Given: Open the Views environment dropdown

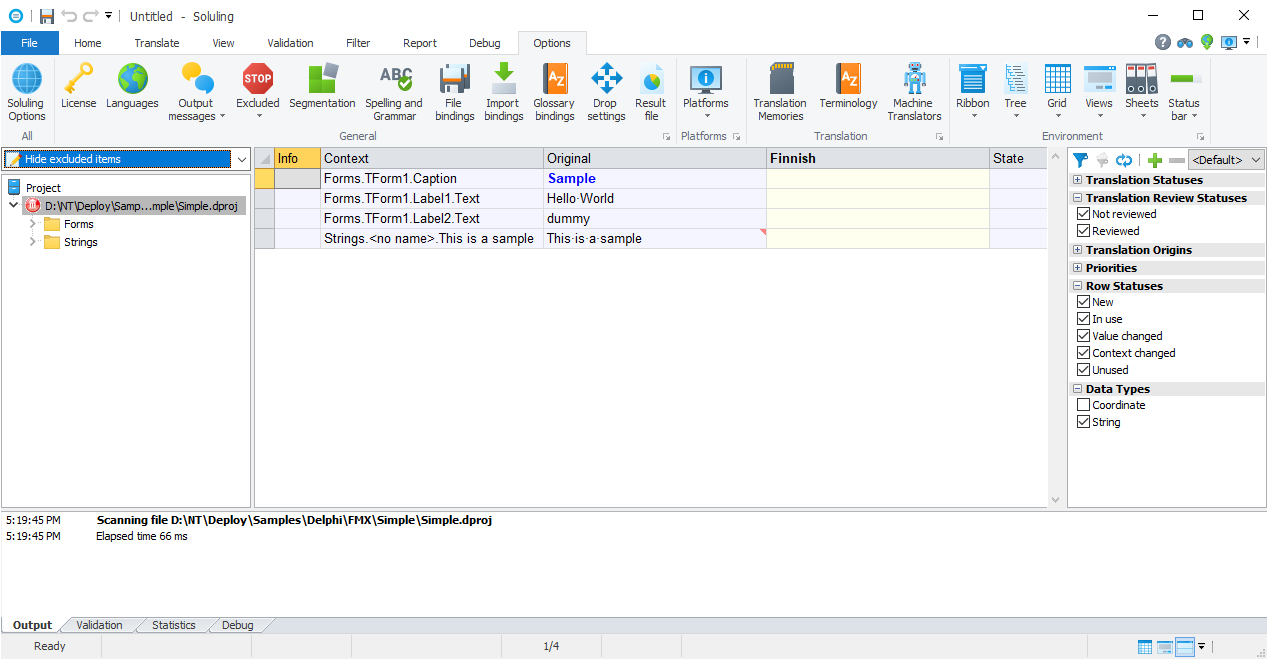Looking at the screenshot, I should pos(1099,92).
